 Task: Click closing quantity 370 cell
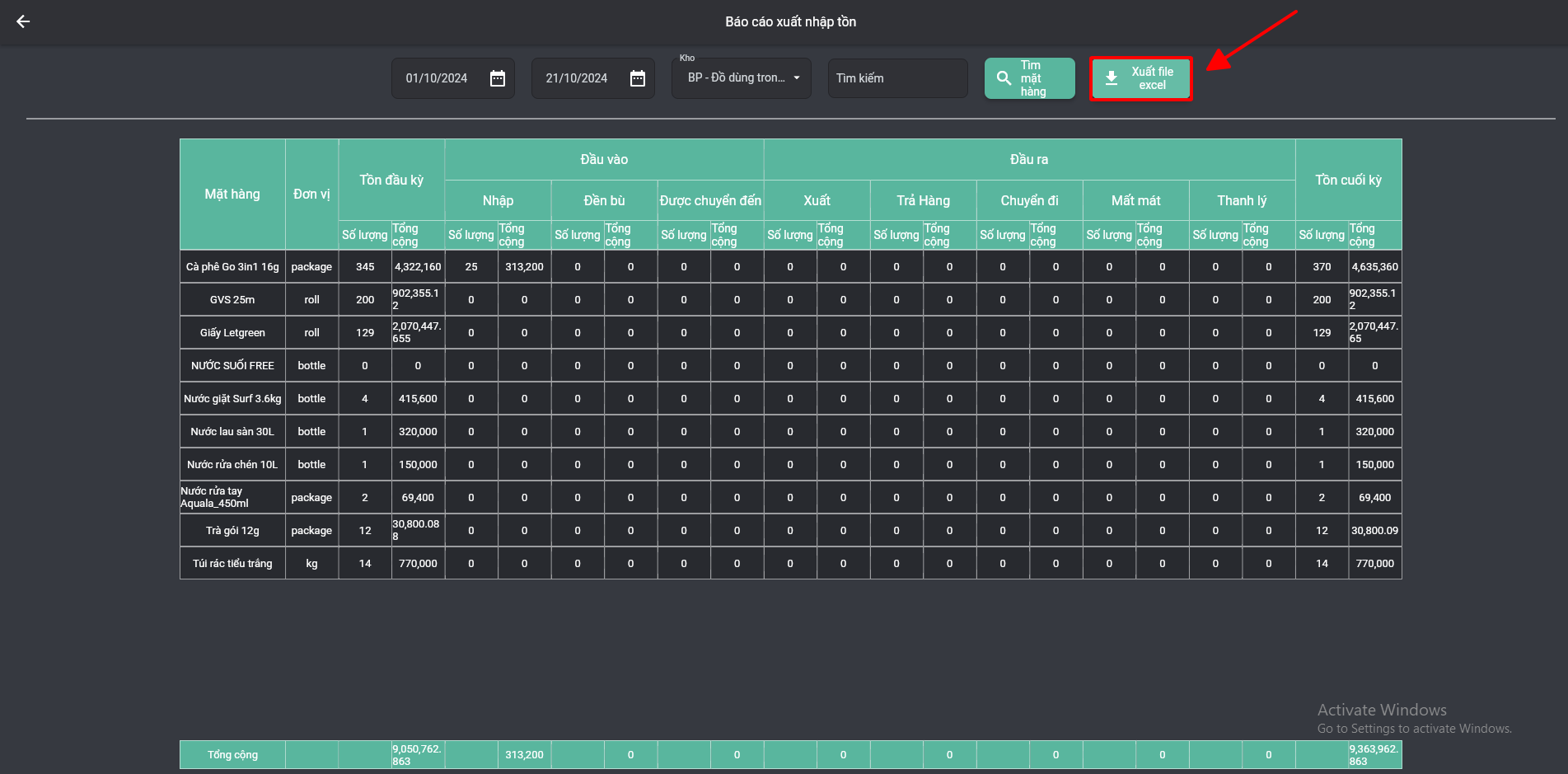point(1322,267)
